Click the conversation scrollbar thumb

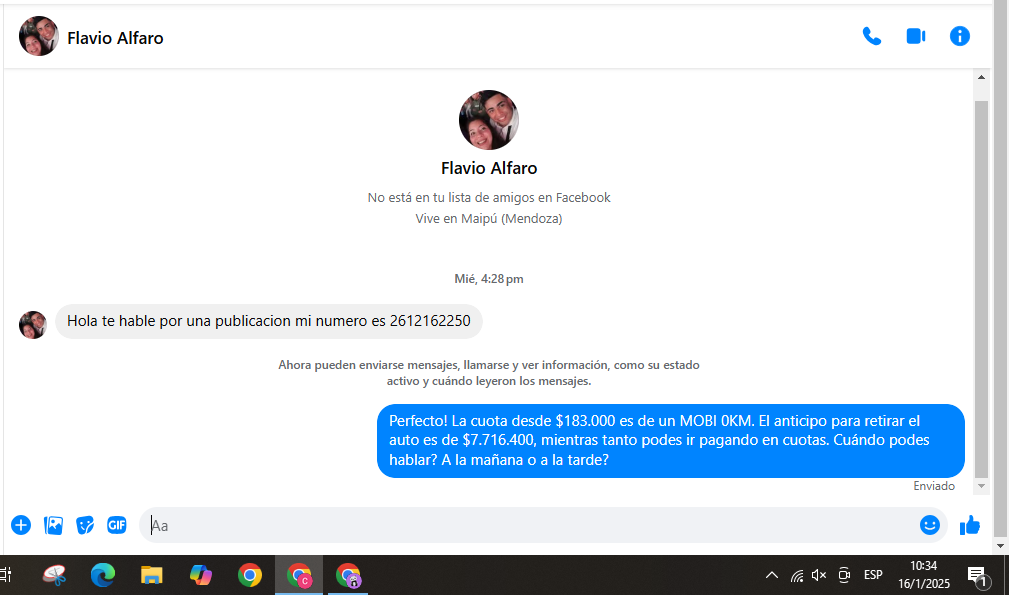pyautogui.click(x=981, y=289)
